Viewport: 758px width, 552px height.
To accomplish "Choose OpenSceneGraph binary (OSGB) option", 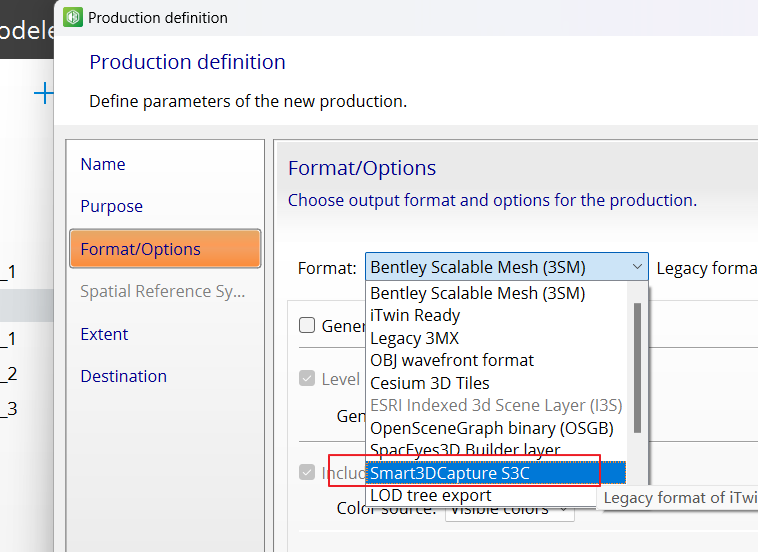I will [x=491, y=428].
